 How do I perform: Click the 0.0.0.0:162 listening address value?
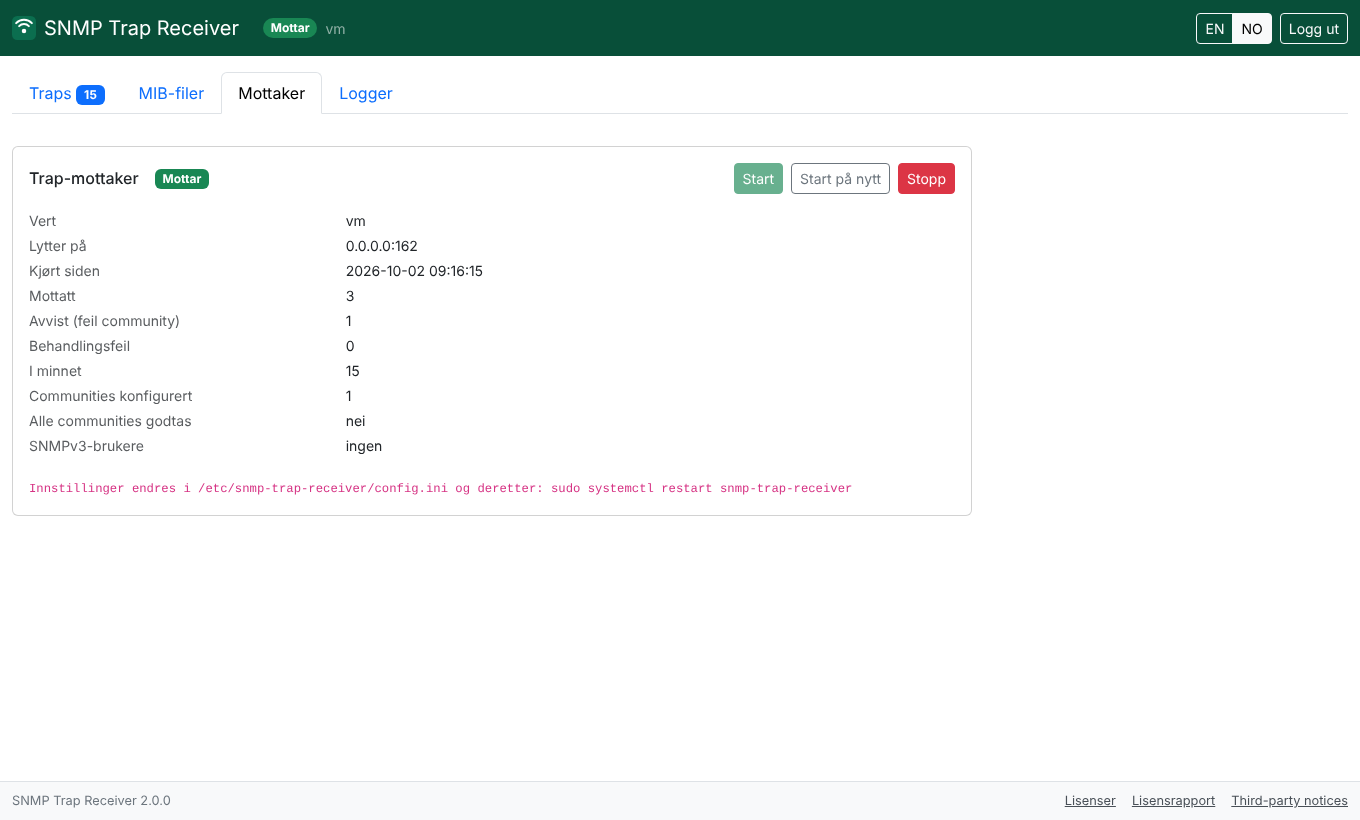pyautogui.click(x=382, y=246)
